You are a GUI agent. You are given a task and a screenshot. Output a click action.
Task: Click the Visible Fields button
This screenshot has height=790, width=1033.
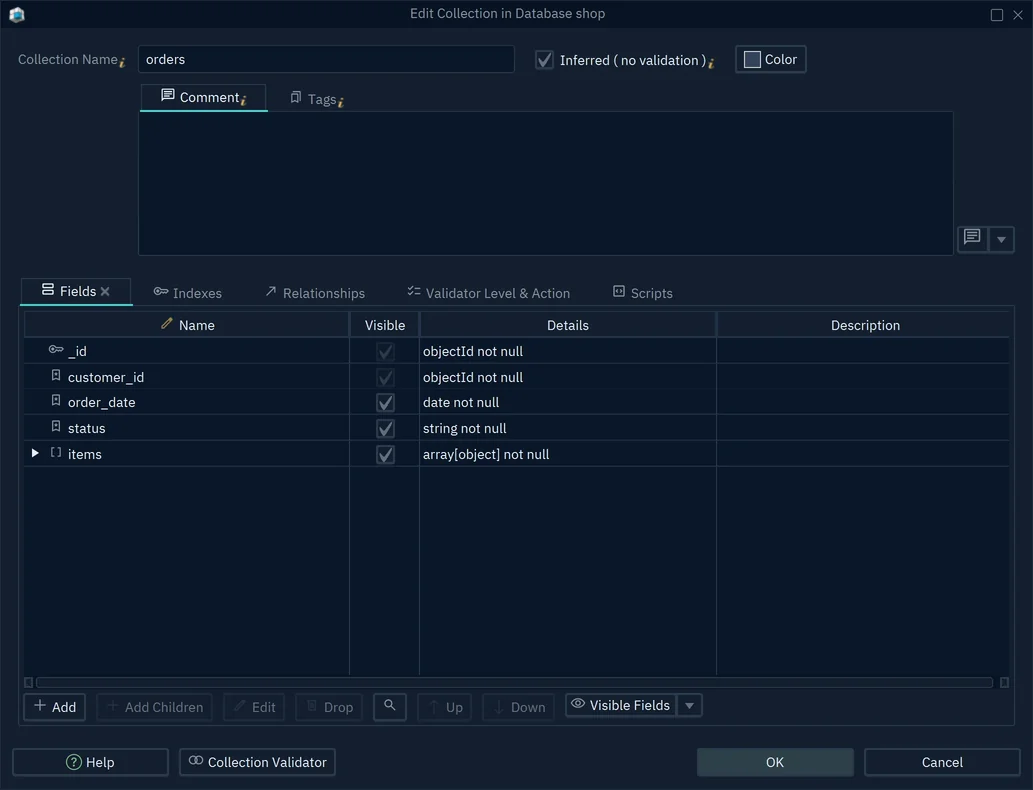coord(621,706)
